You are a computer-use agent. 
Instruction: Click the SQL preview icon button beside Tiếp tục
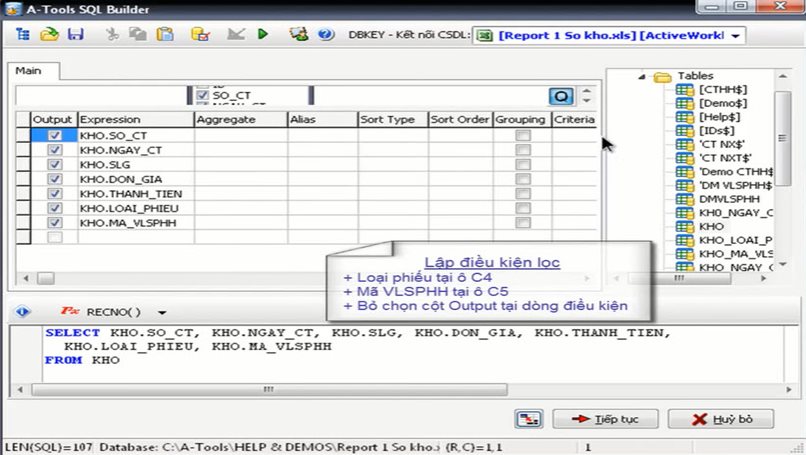[529, 419]
